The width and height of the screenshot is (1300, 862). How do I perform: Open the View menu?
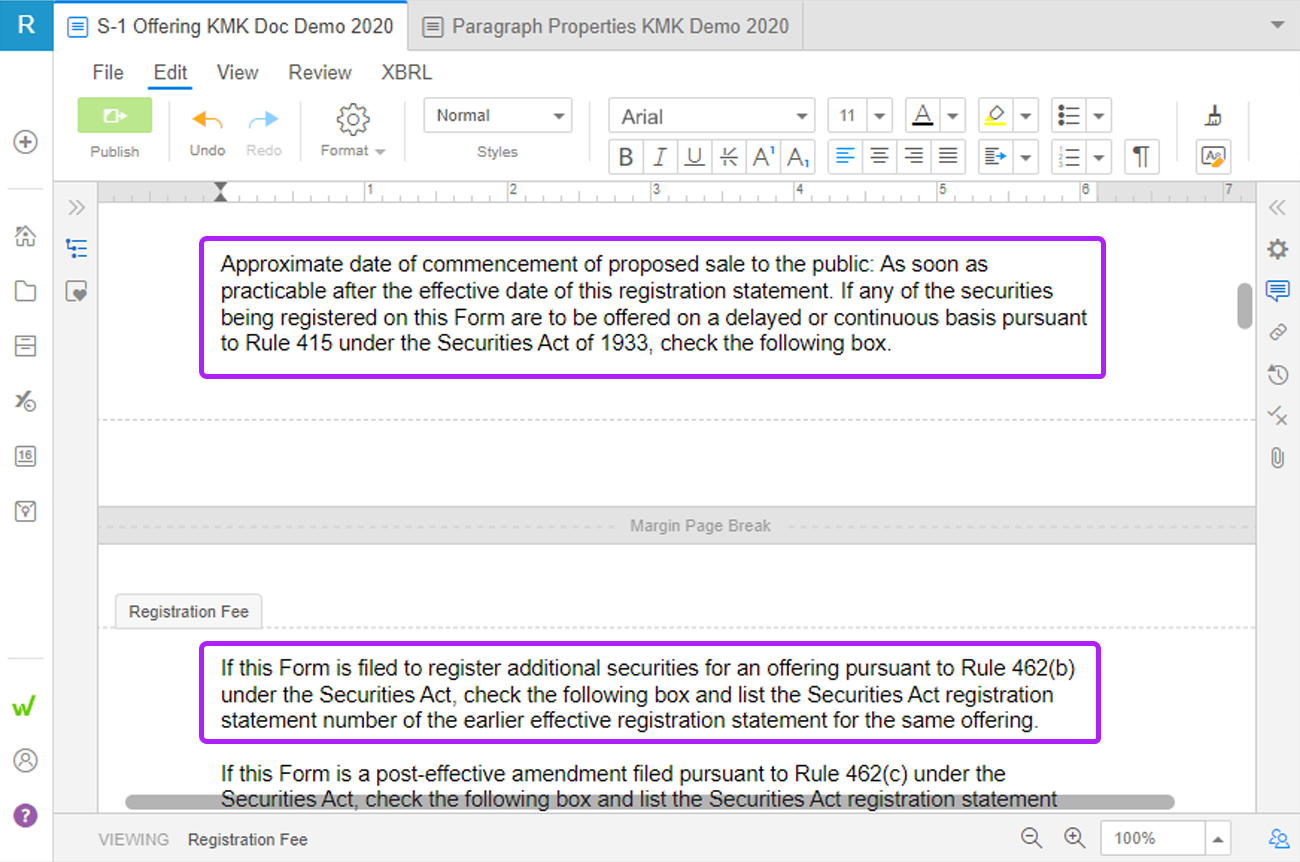pyautogui.click(x=237, y=72)
